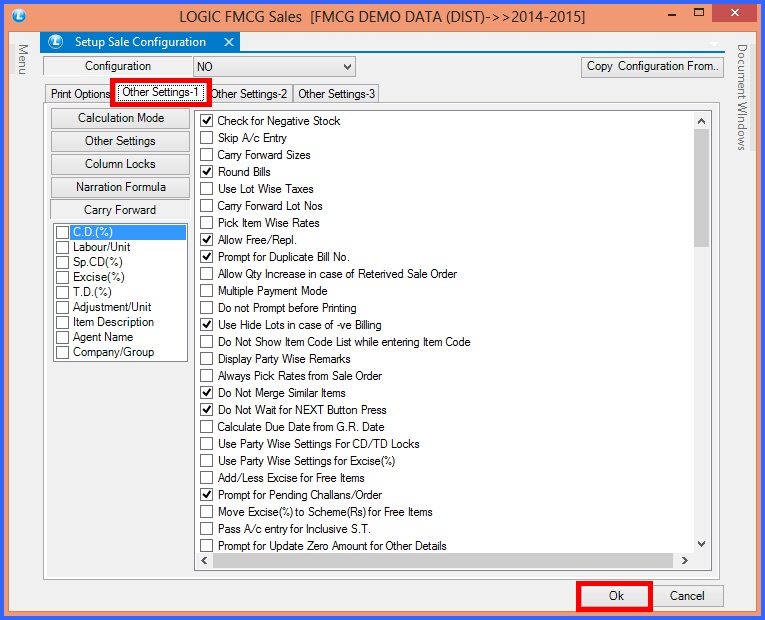Tick Prompt for Update Zero Amount option

(x=207, y=546)
